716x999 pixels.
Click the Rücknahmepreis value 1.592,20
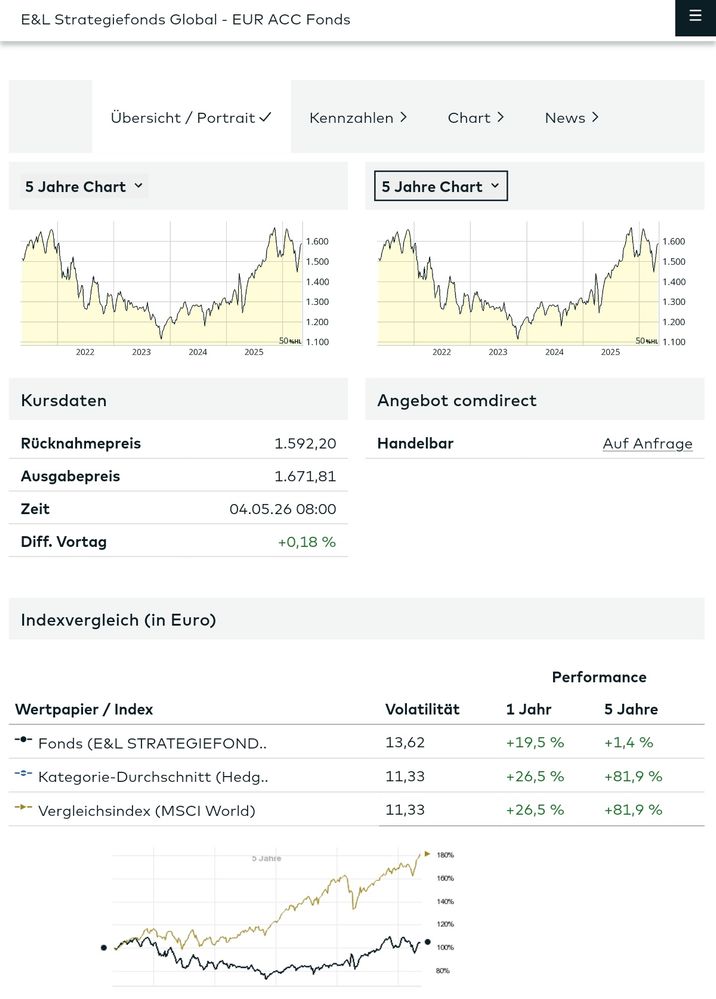coord(305,443)
